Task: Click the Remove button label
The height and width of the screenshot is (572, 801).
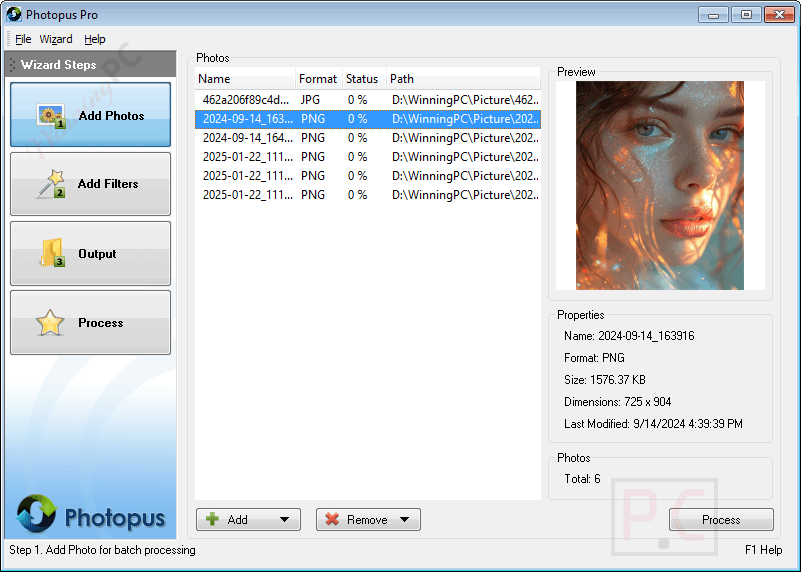Action: click(x=367, y=519)
